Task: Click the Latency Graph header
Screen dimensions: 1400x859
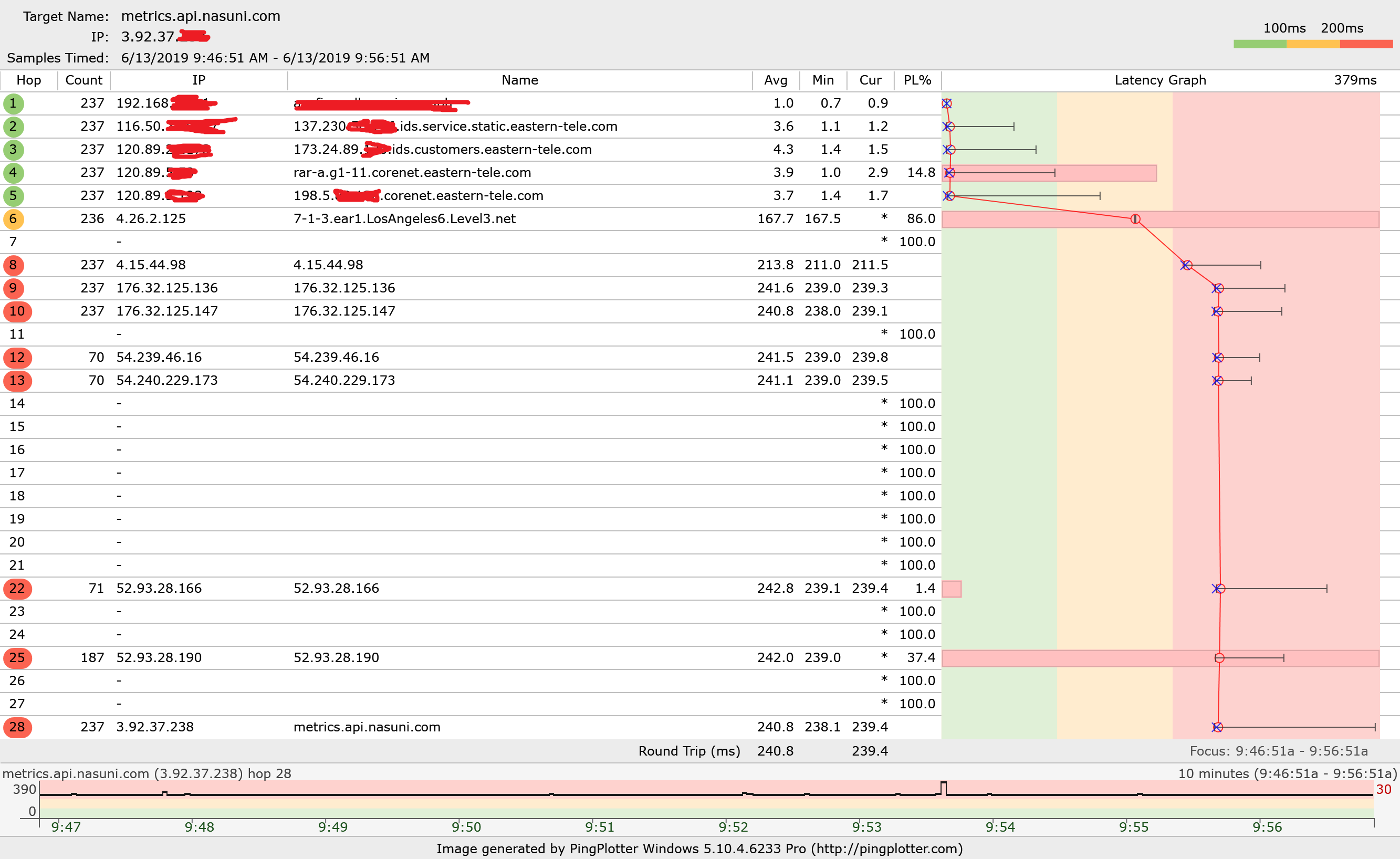Action: 1159,80
